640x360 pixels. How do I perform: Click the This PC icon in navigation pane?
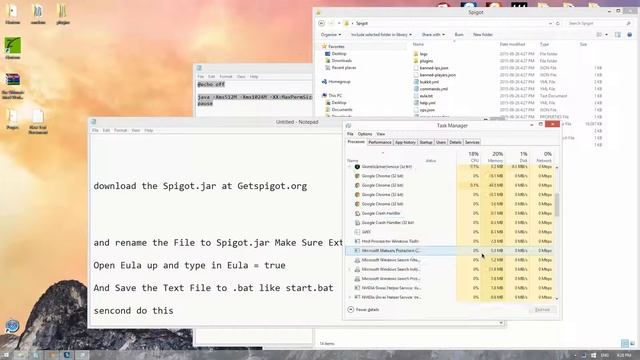point(324,96)
